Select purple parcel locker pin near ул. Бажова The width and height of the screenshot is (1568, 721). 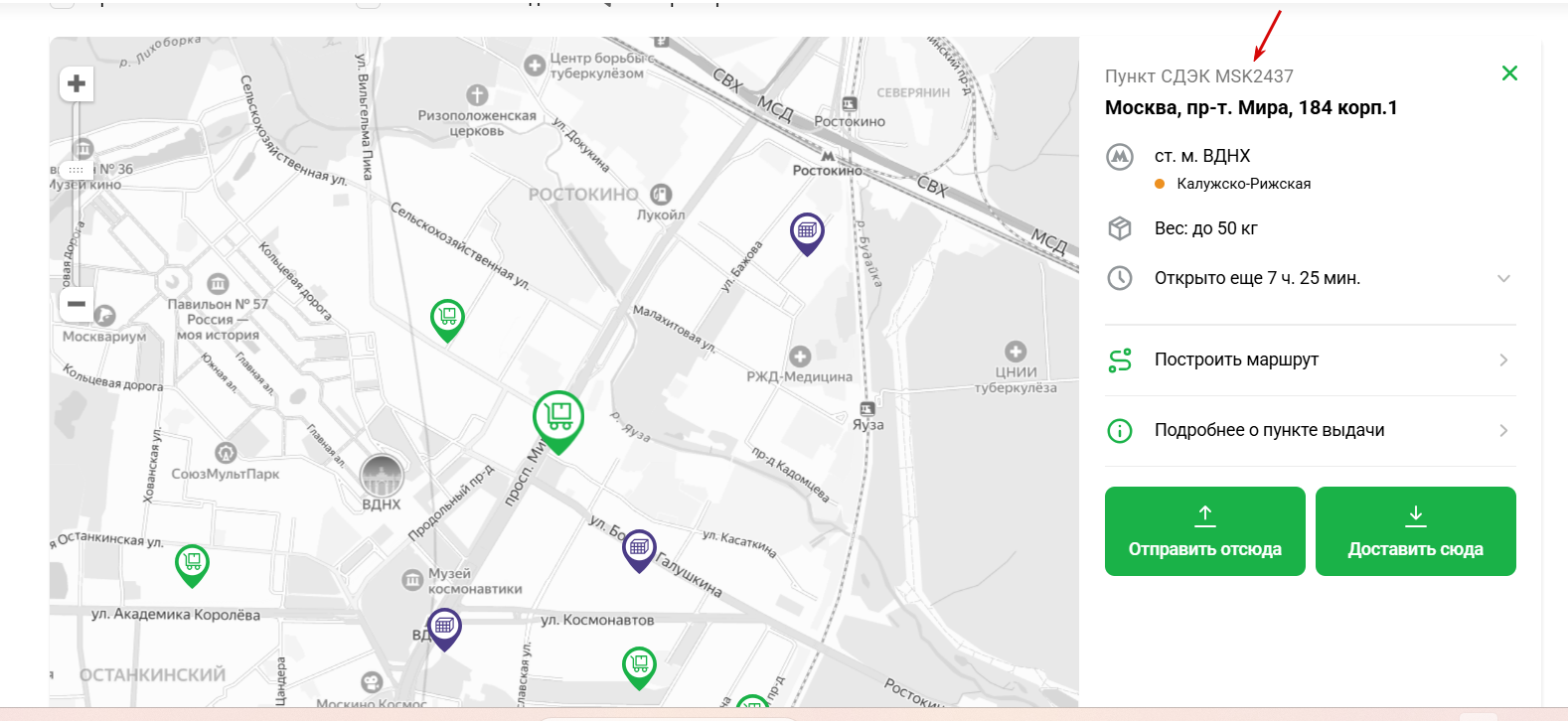pos(807,231)
